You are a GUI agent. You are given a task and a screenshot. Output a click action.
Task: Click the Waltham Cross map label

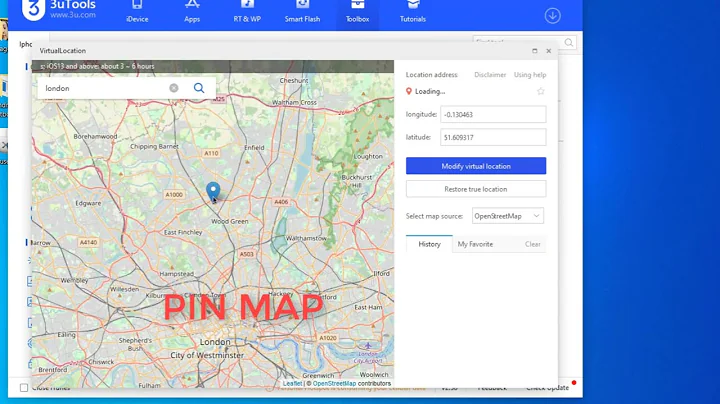point(294,102)
